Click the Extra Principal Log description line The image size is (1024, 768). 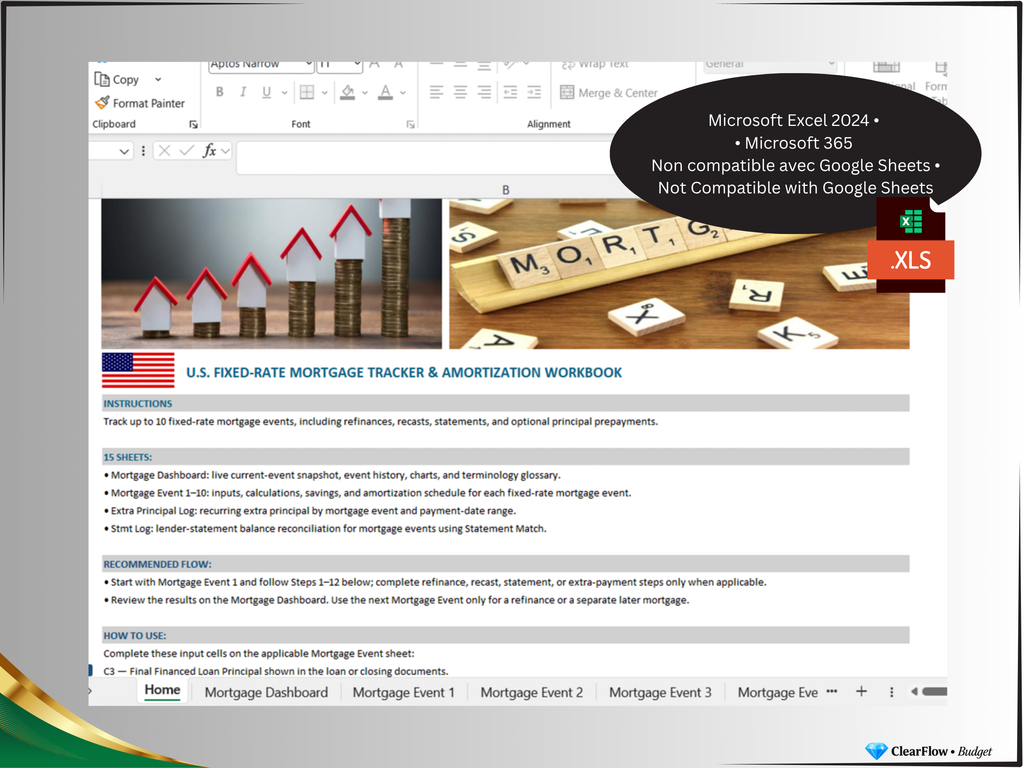tap(310, 511)
